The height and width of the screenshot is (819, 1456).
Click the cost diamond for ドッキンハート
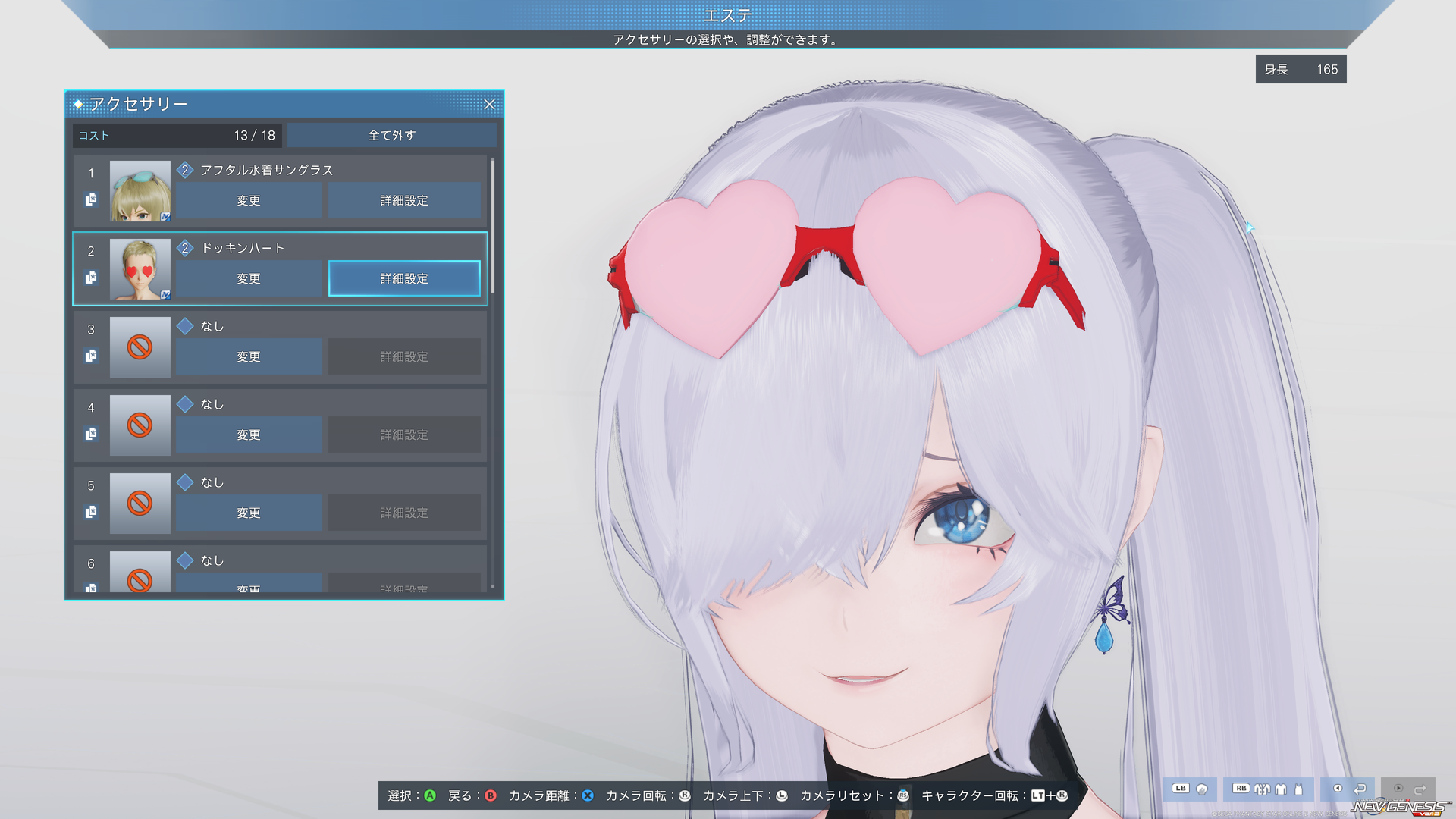click(185, 248)
